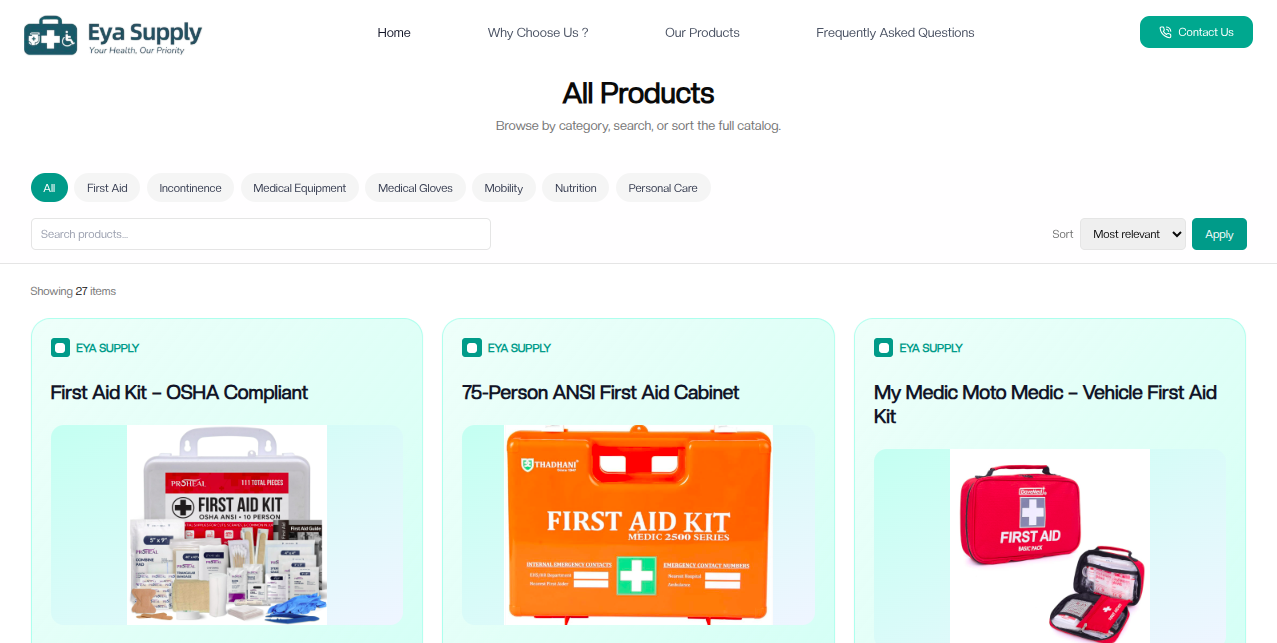Open the Sort dropdown
This screenshot has width=1277, height=643.
pos(1132,234)
